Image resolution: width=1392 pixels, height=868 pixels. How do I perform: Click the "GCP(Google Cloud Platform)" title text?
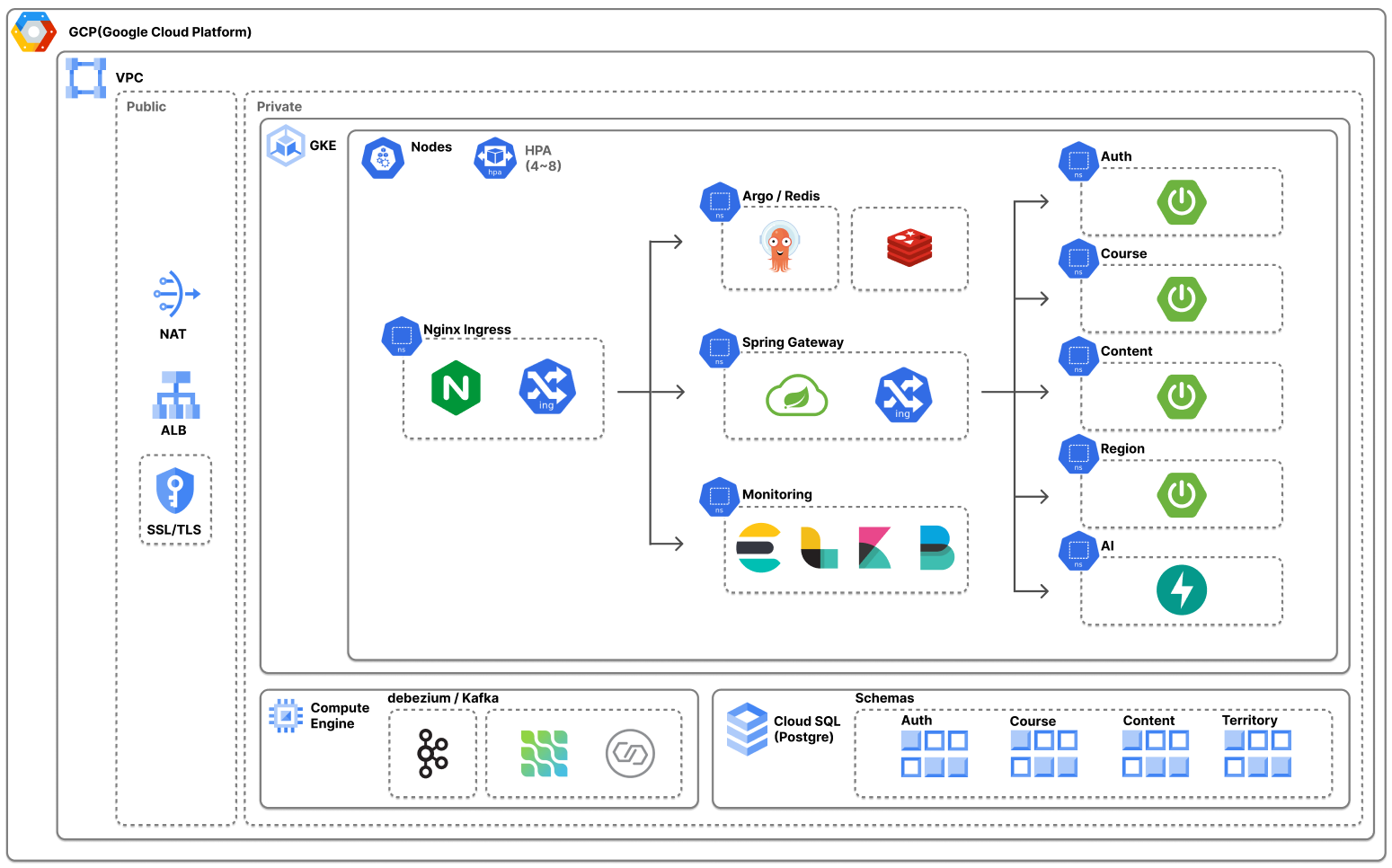(x=160, y=32)
